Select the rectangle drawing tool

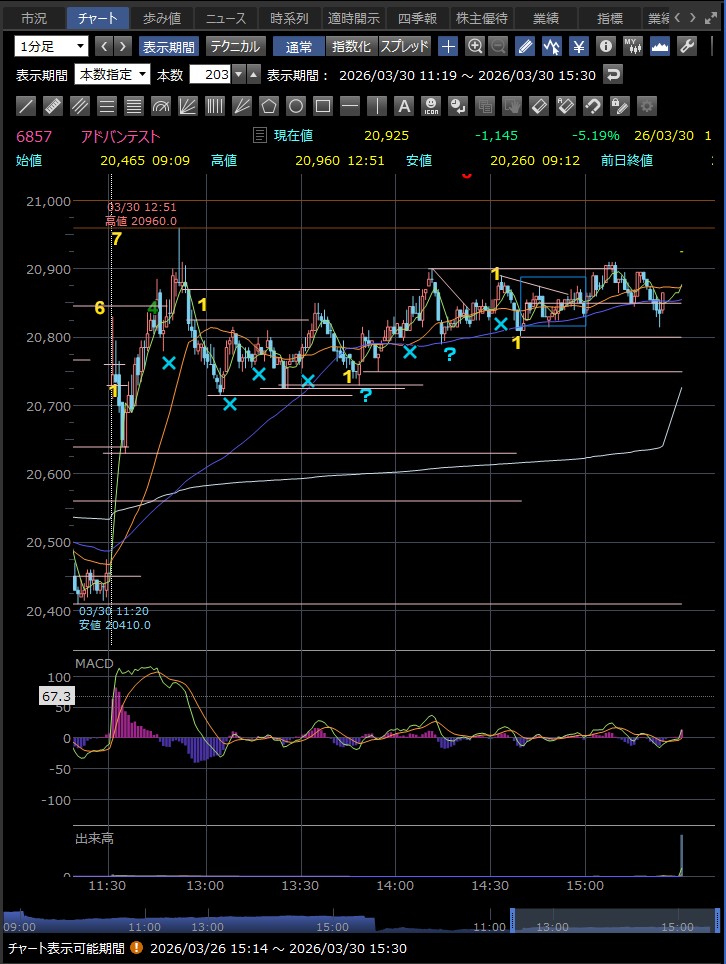tap(322, 106)
